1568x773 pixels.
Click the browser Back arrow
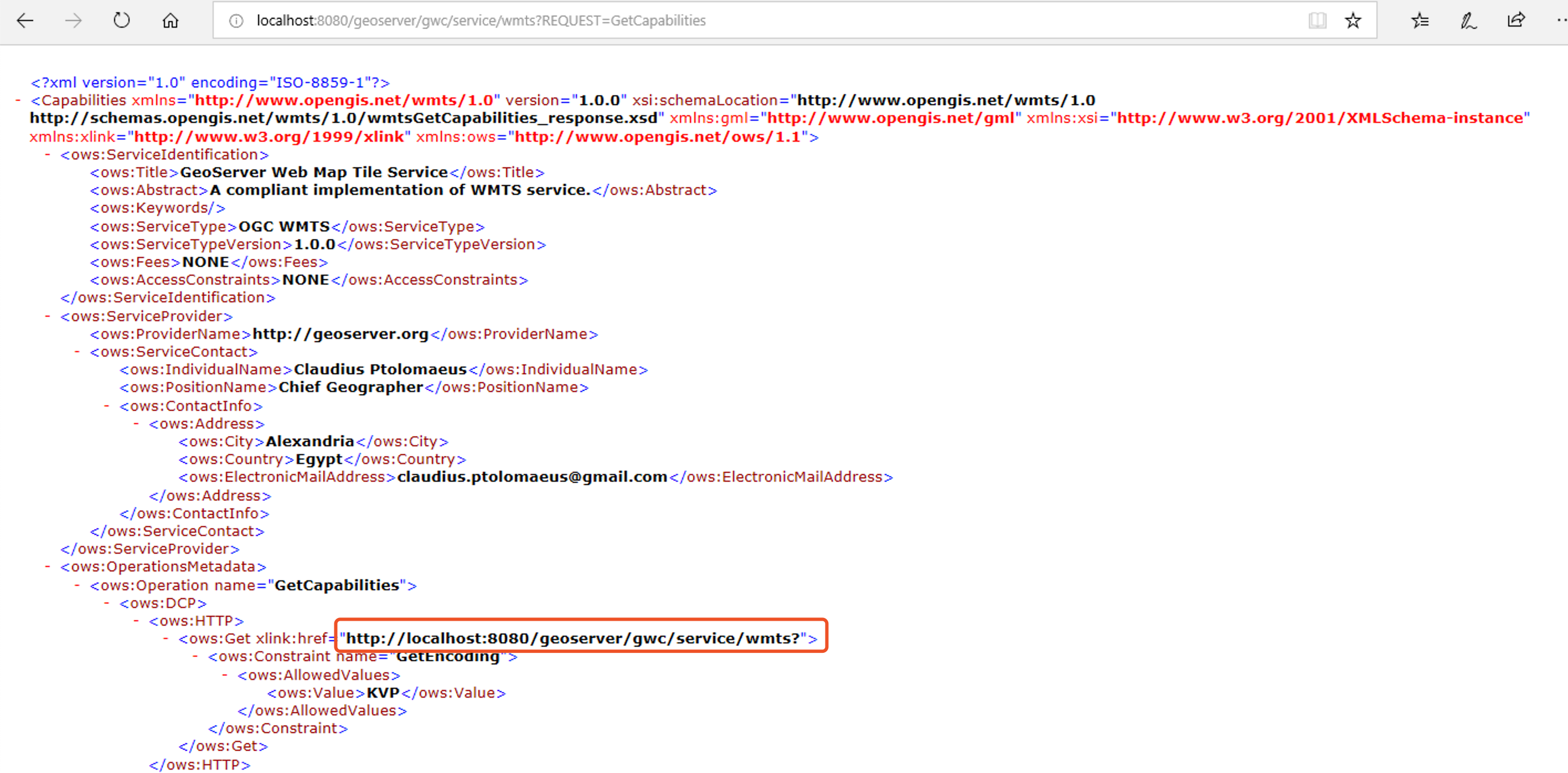click(25, 20)
